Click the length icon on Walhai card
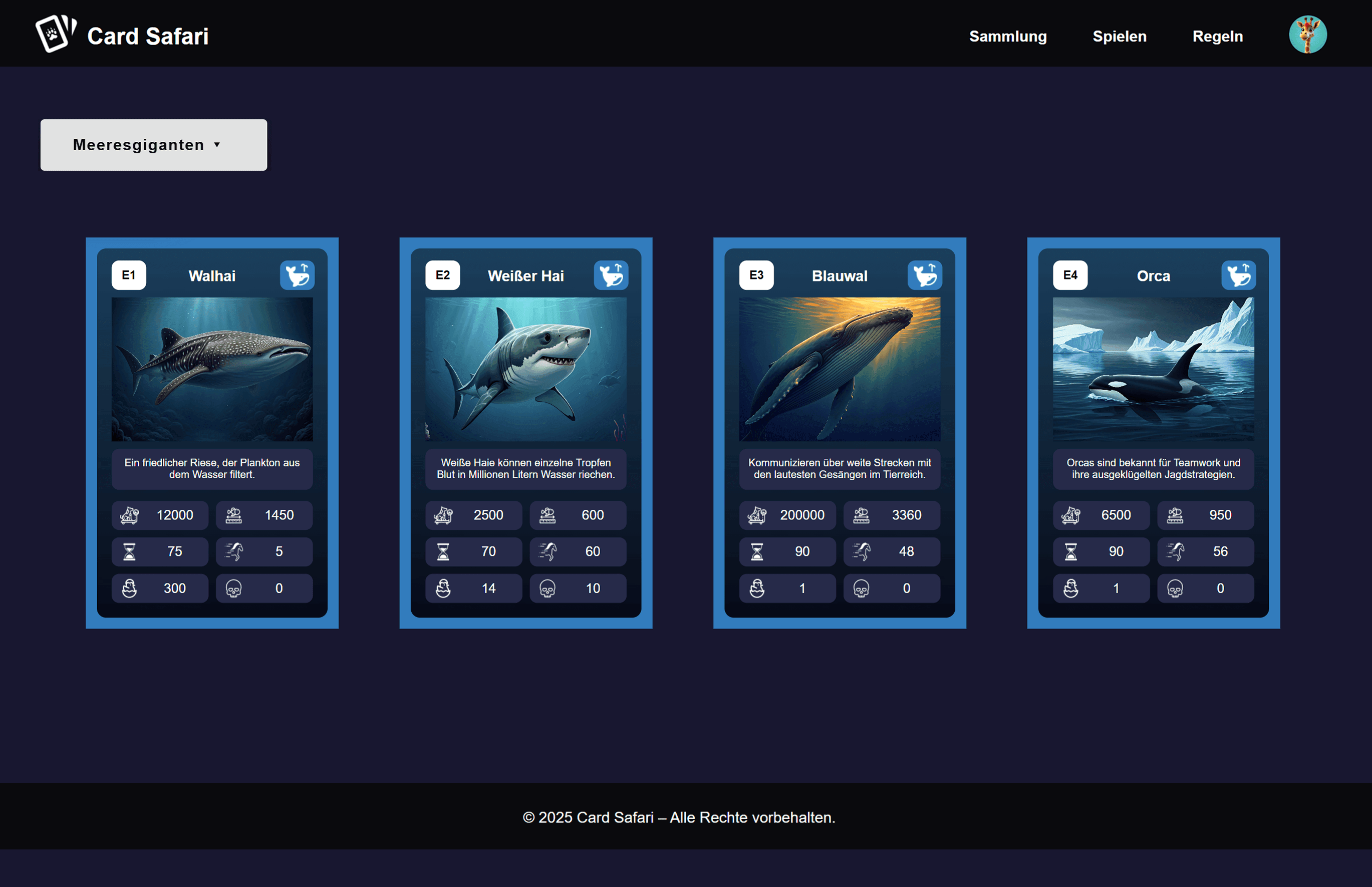Viewport: 1372px width, 887px height. pos(234,515)
